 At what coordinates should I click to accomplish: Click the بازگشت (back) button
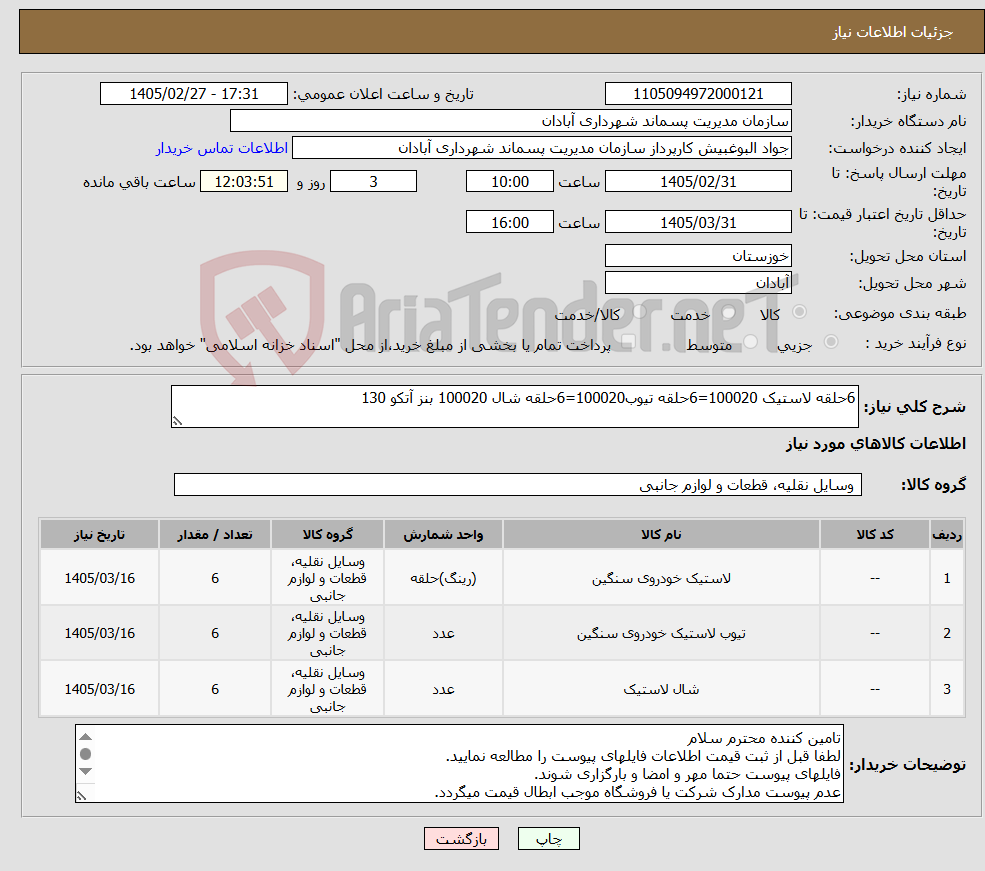pyautogui.click(x=461, y=839)
